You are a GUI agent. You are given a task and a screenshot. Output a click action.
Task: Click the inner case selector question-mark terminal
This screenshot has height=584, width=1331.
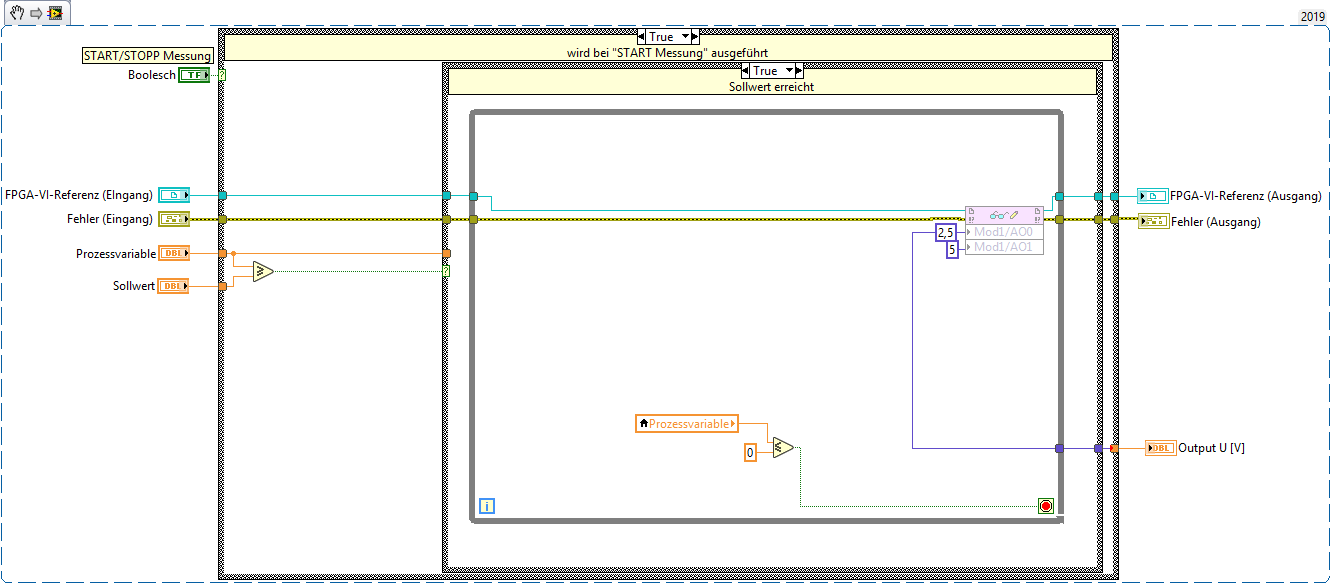446,271
